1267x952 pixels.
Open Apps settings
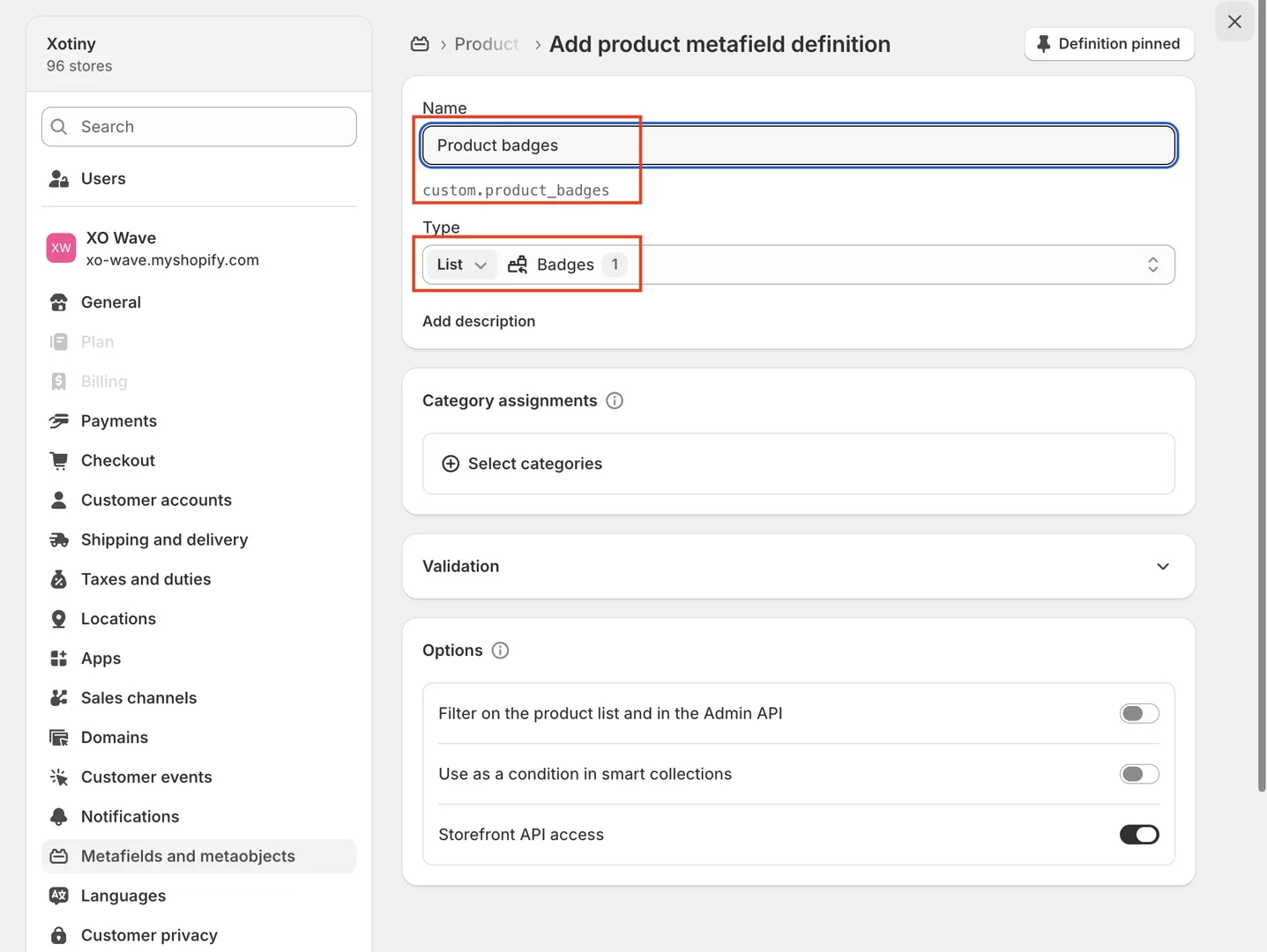tap(198, 658)
